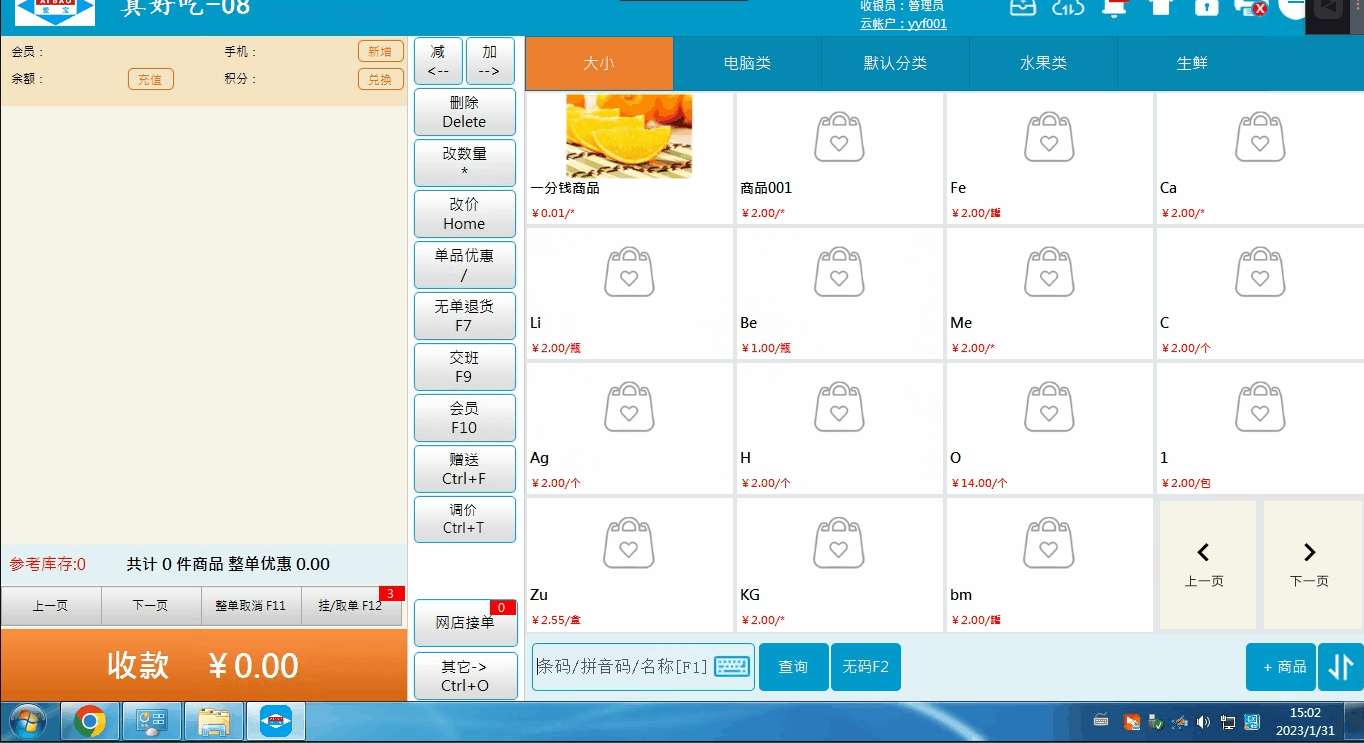Click the network connection tray icon

(1227, 722)
